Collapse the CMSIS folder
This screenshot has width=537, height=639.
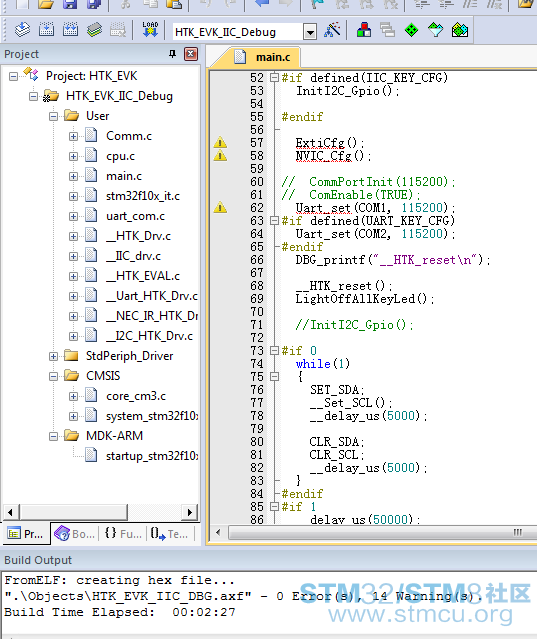pos(53,376)
